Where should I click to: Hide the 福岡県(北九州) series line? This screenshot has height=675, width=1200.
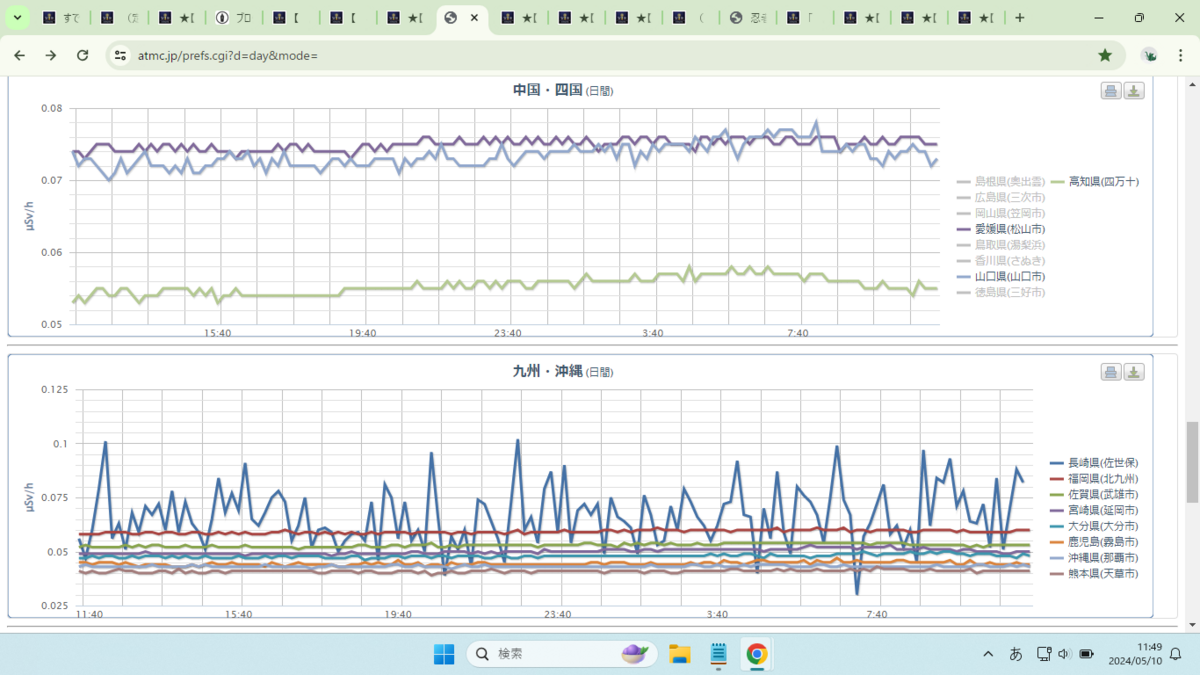(x=1095, y=479)
